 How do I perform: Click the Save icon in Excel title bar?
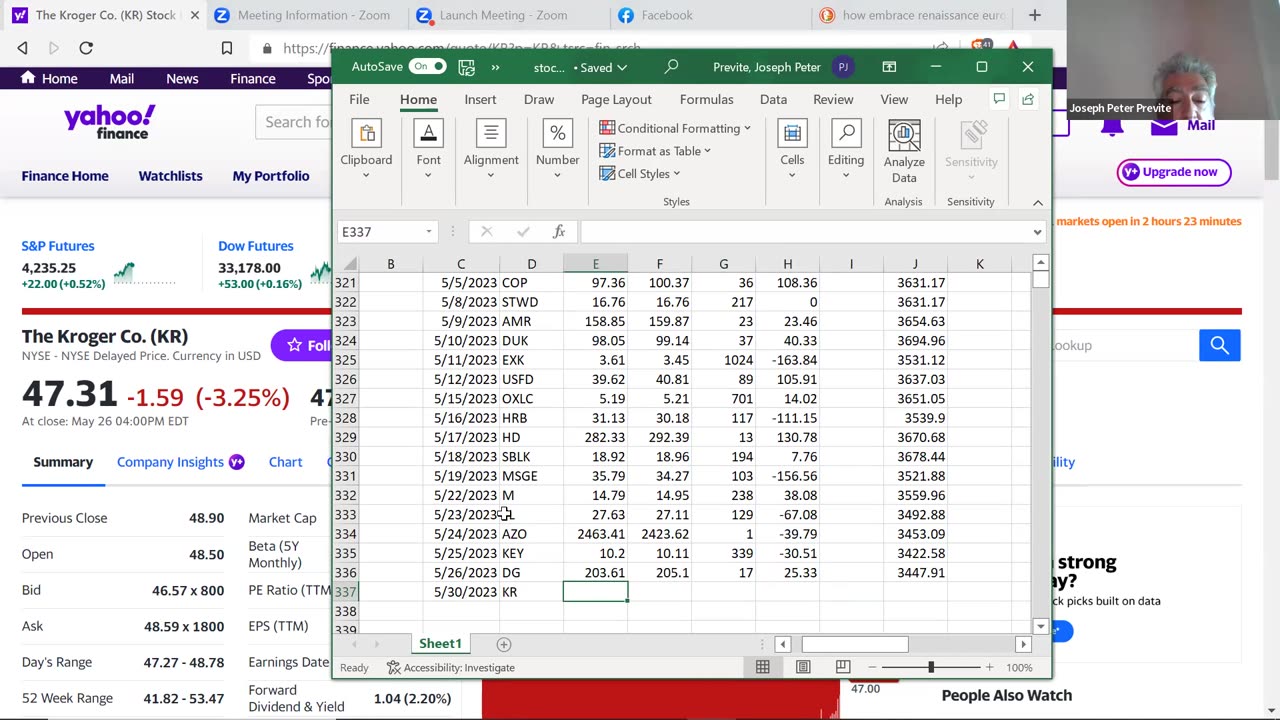466,67
